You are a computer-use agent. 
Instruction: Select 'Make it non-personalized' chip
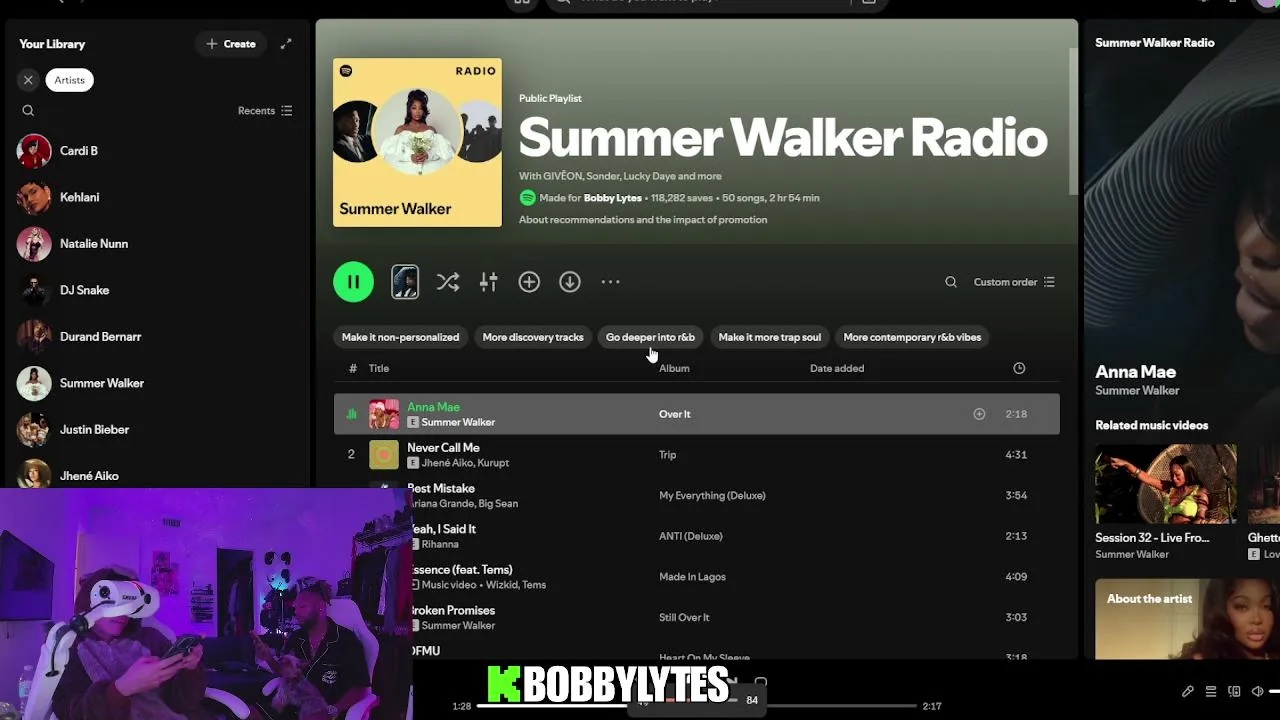tap(400, 337)
